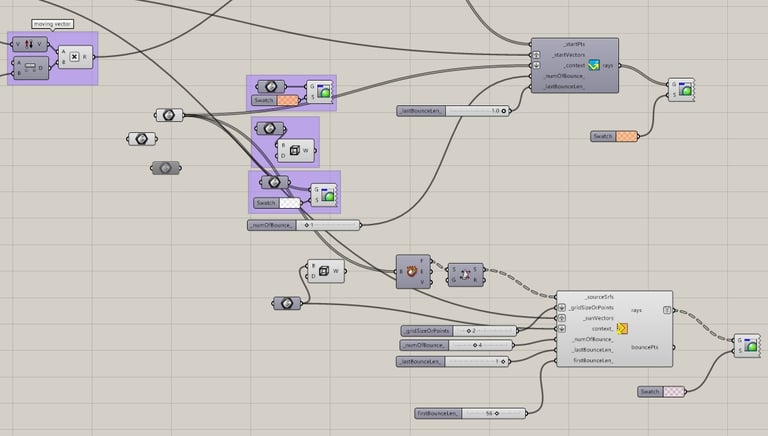Click the _sourceSrfs input label

tap(599, 297)
